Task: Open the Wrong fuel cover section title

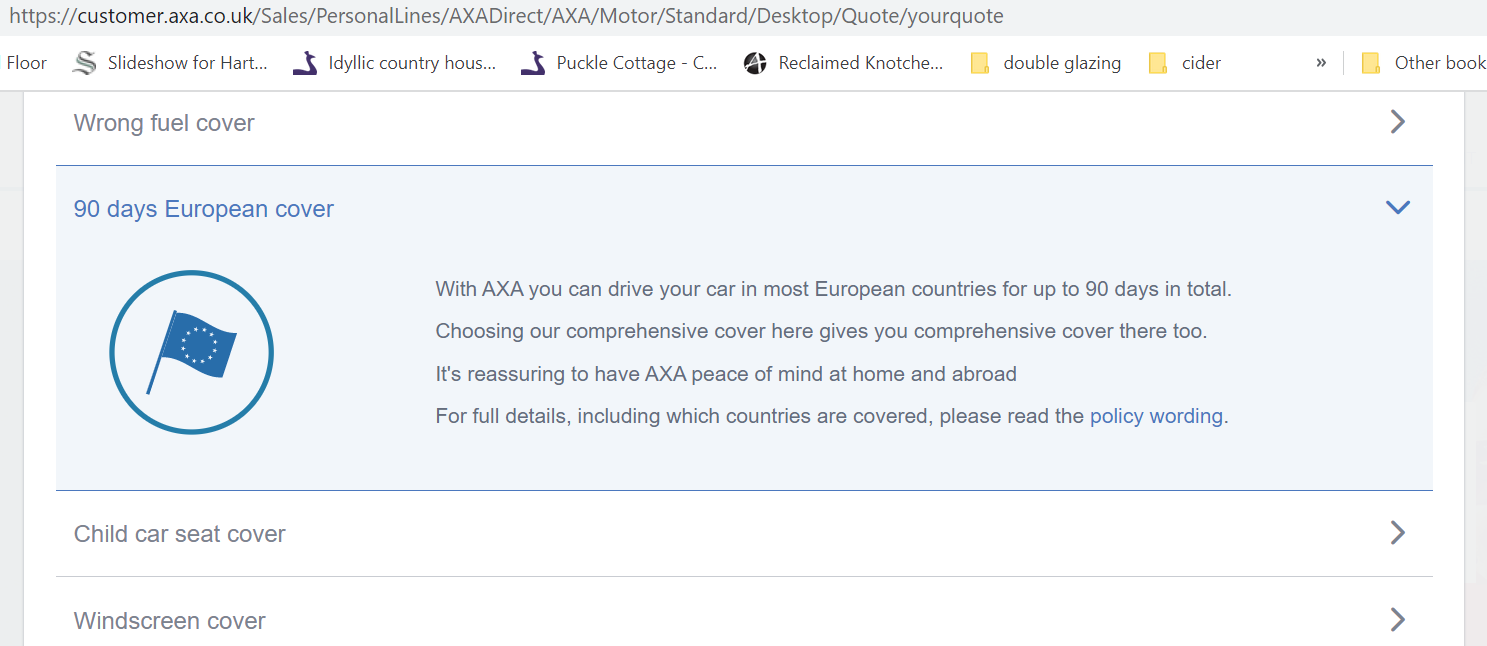Action: (x=164, y=123)
